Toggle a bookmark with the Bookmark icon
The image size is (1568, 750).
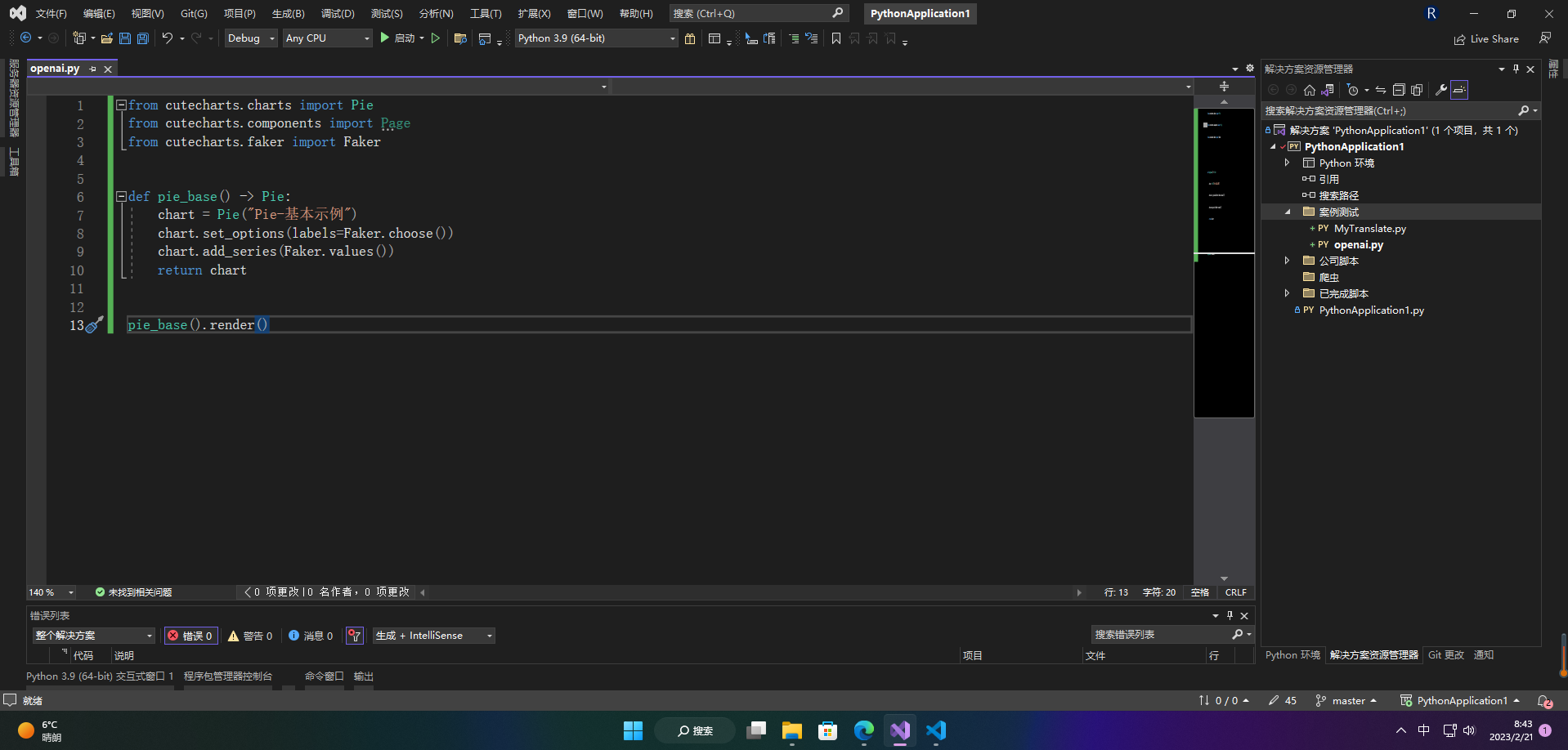coord(836,38)
